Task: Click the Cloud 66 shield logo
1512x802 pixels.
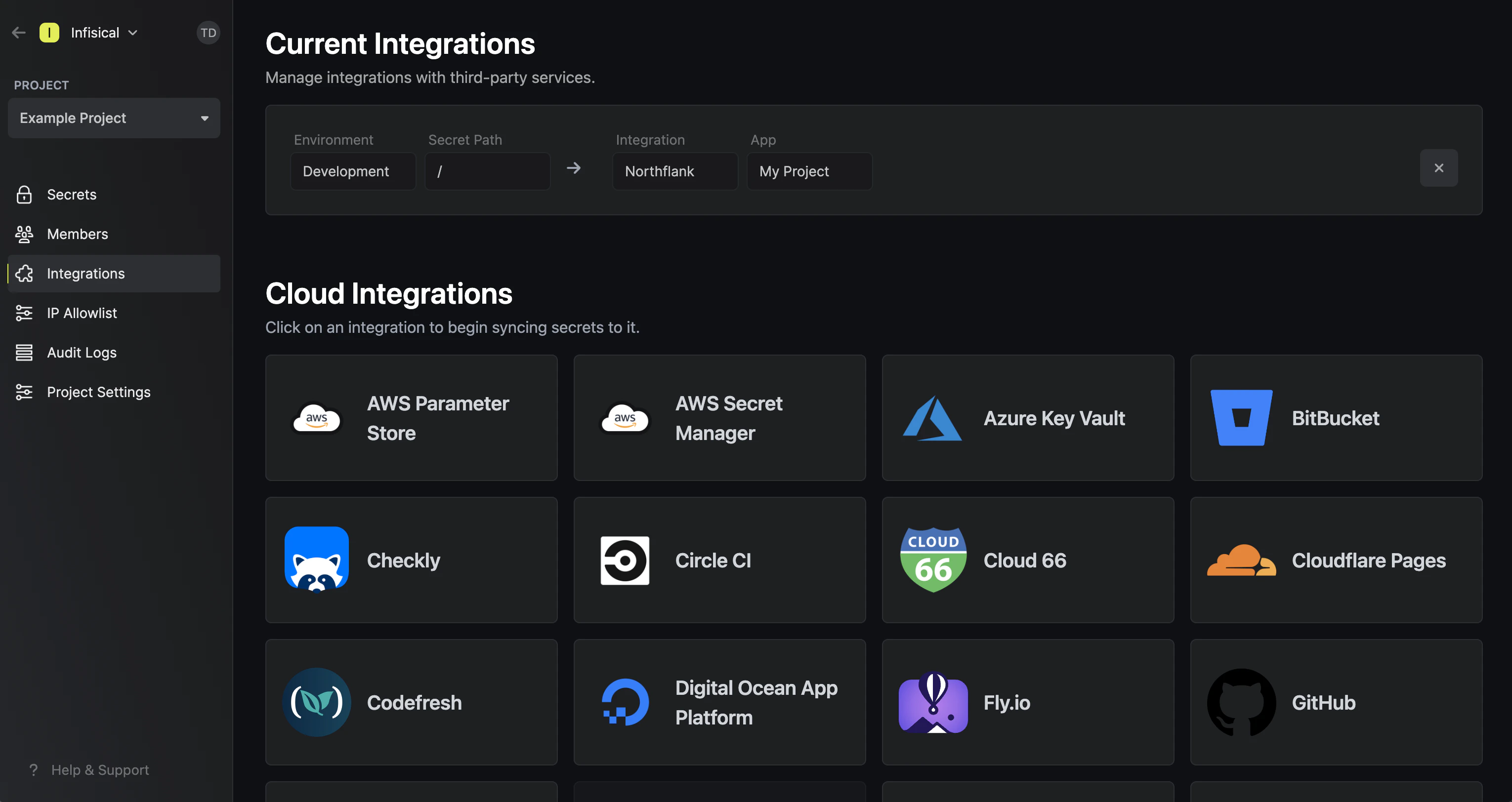Action: (933, 560)
